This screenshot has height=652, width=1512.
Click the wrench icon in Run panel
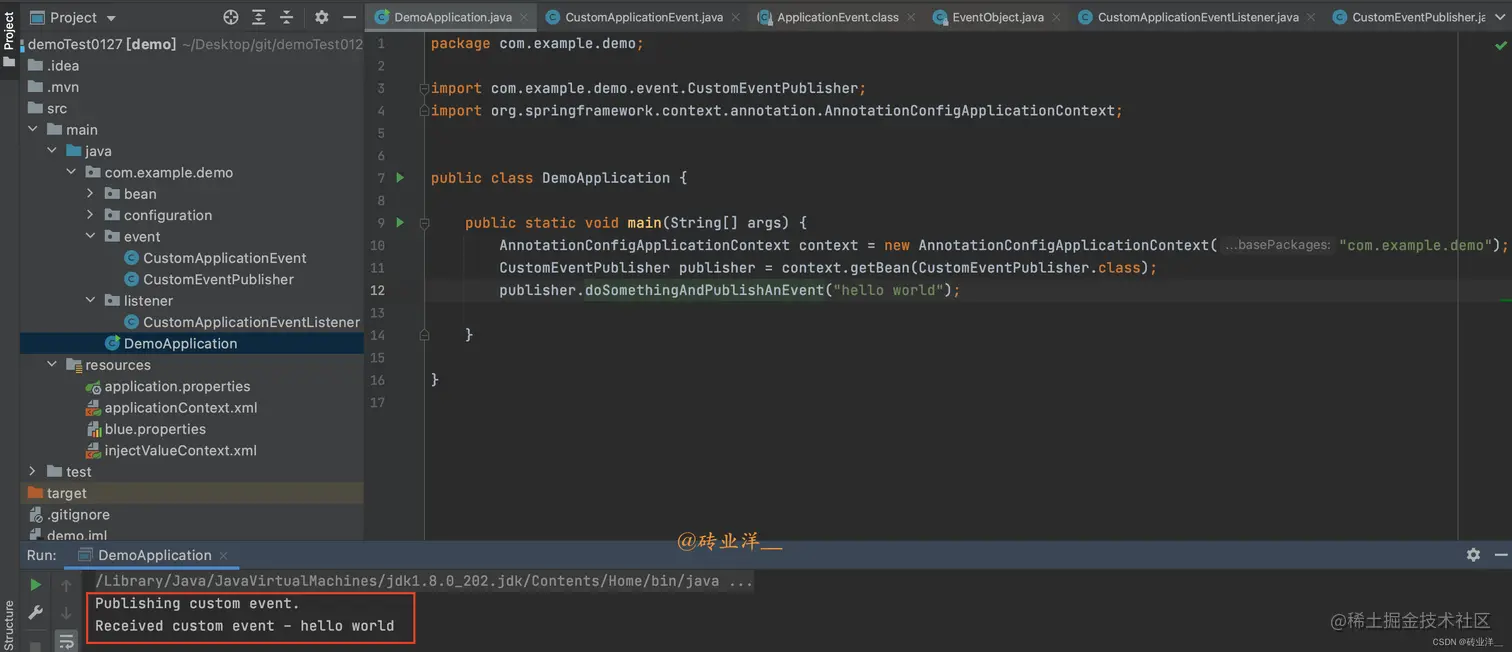36,612
